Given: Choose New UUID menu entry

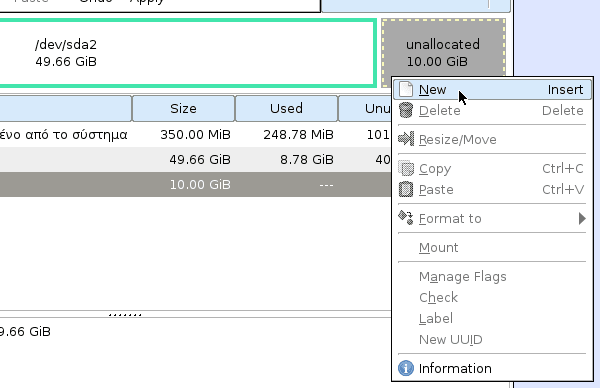Looking at the screenshot, I should coord(492,340).
